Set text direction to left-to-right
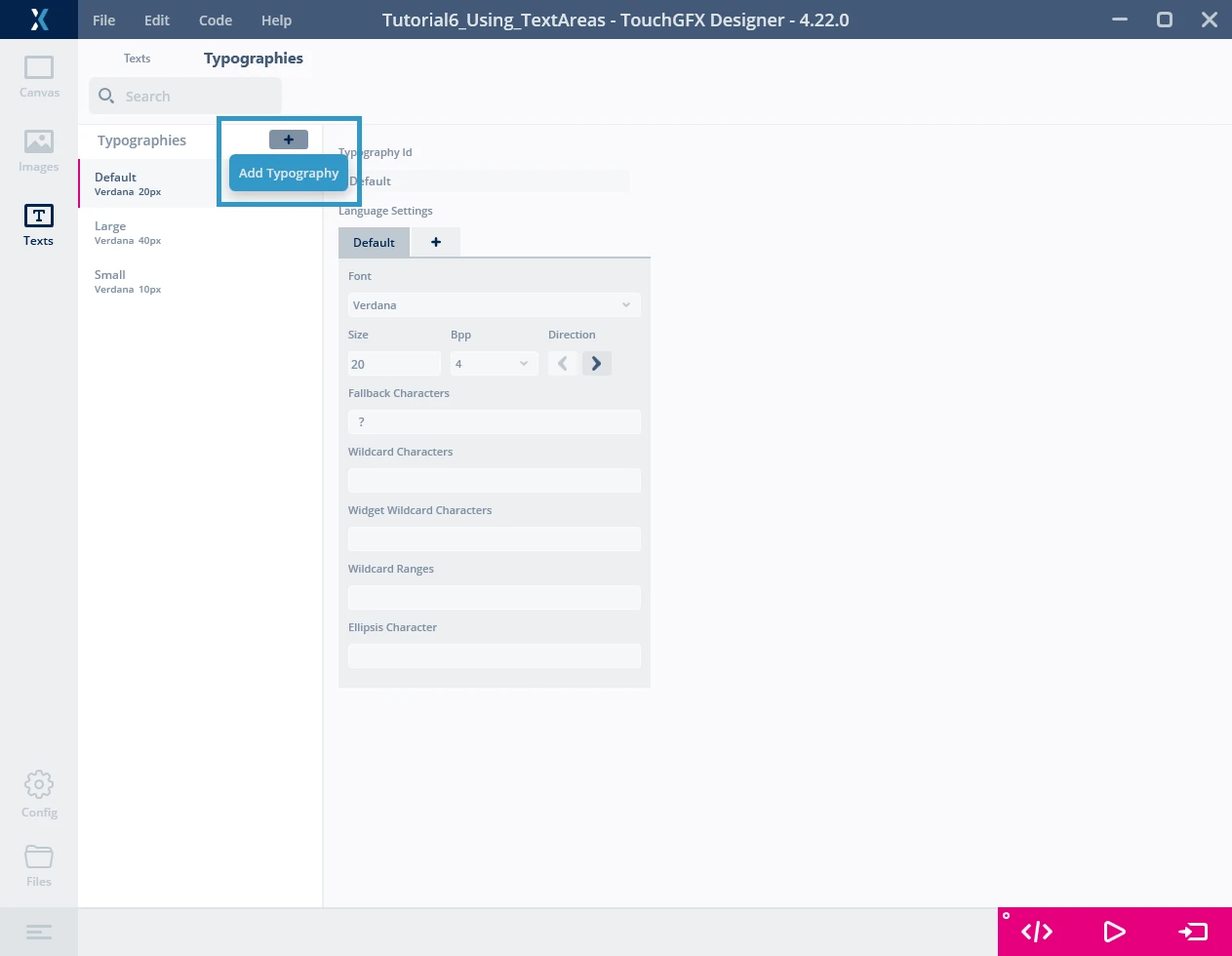Viewport: 1232px width, 956px height. coord(596,364)
